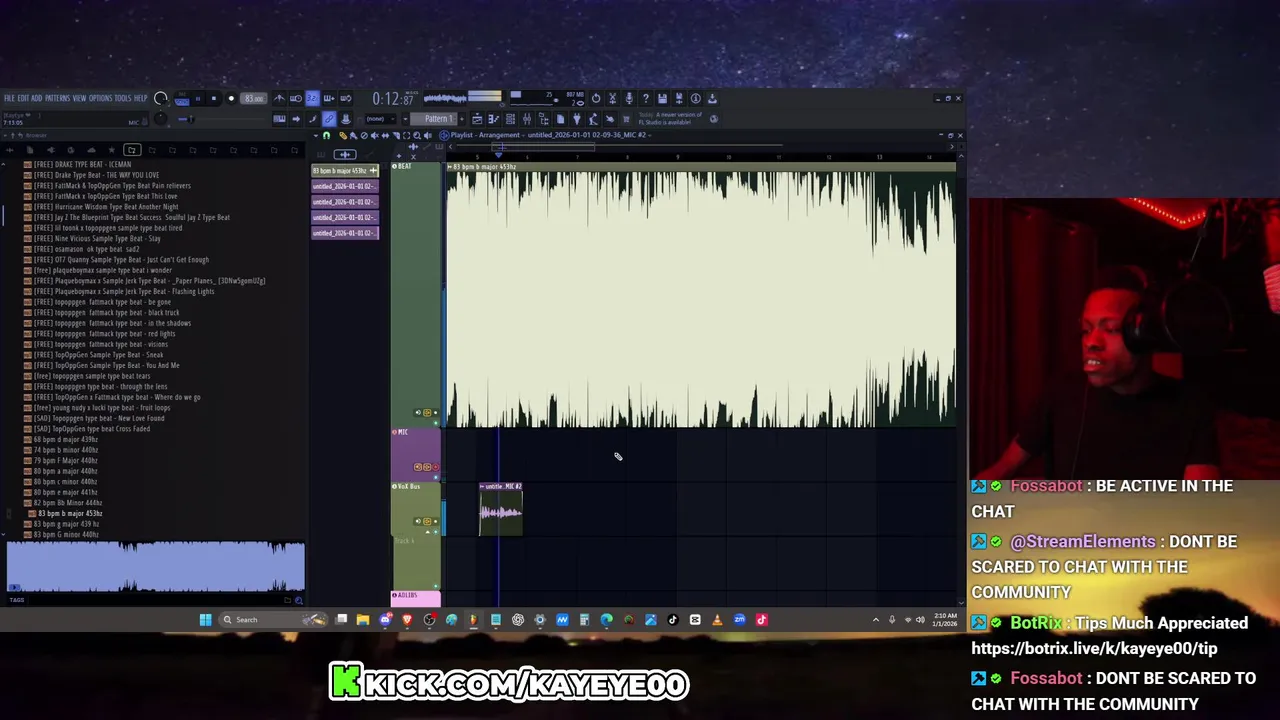The height and width of the screenshot is (720, 1280).
Task: Click the export/render download icon
Action: (x=712, y=98)
